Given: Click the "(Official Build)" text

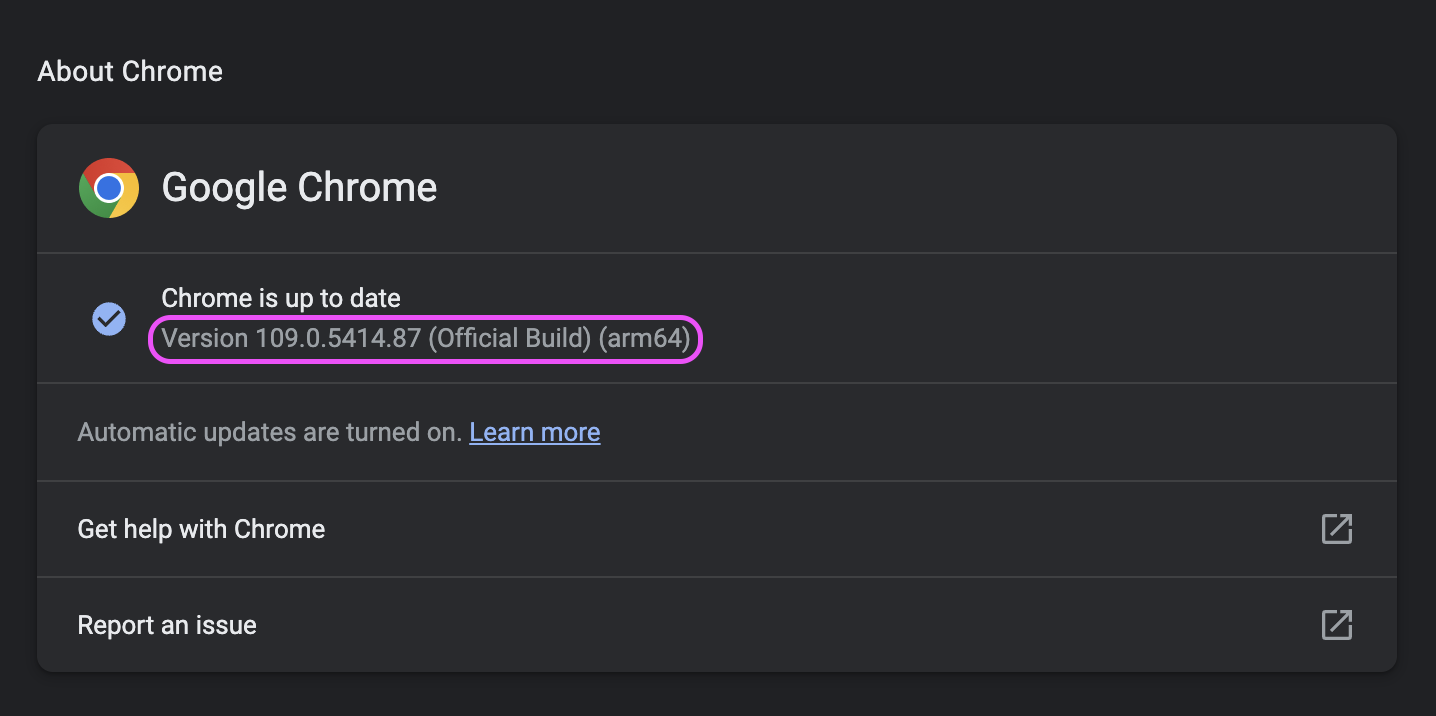Looking at the screenshot, I should click(510, 339).
